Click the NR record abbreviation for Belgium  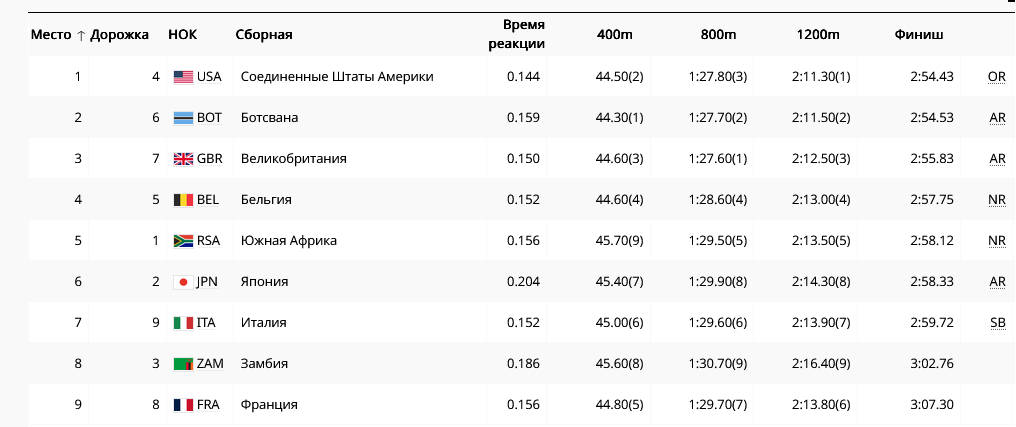point(996,200)
